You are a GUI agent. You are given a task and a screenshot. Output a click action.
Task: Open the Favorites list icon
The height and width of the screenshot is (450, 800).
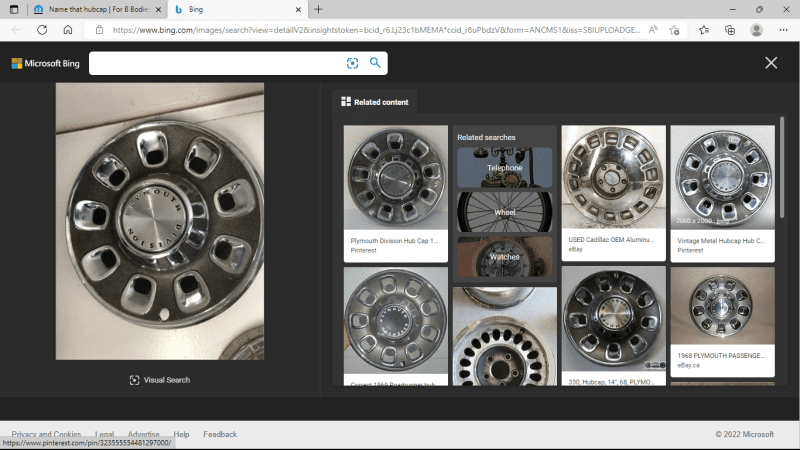click(704, 30)
